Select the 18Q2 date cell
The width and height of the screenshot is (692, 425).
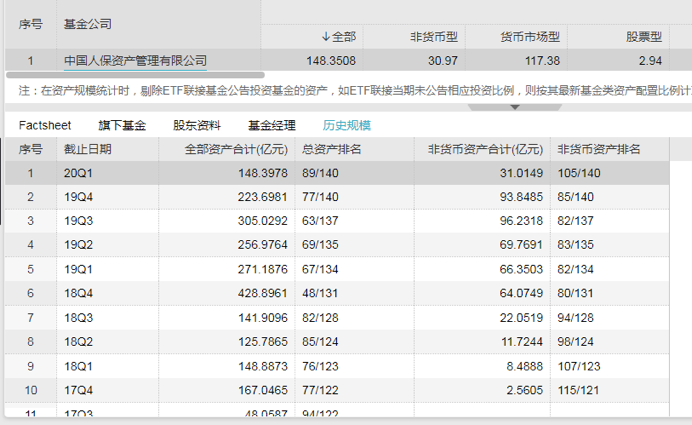78,342
